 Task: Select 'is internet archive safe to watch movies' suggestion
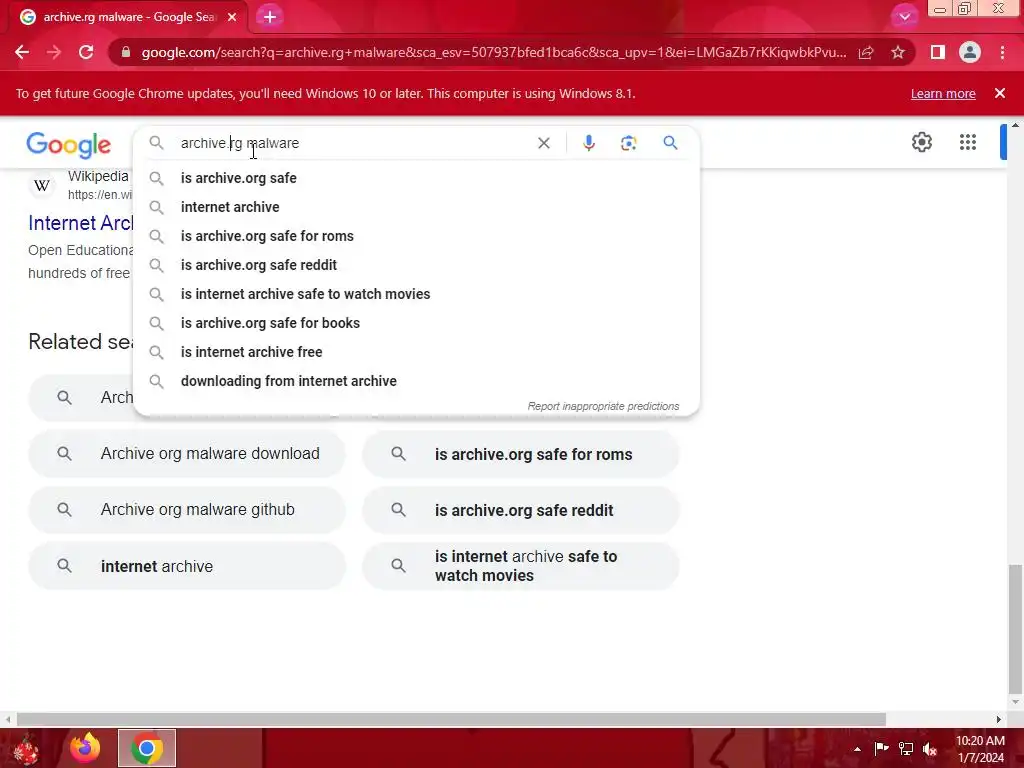(416, 294)
